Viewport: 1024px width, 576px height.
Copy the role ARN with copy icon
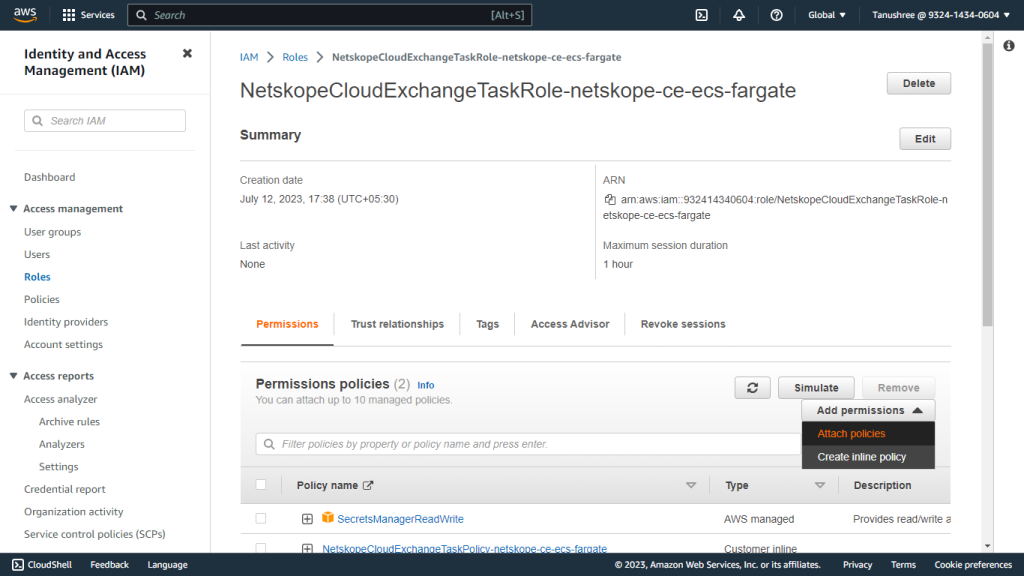point(610,200)
